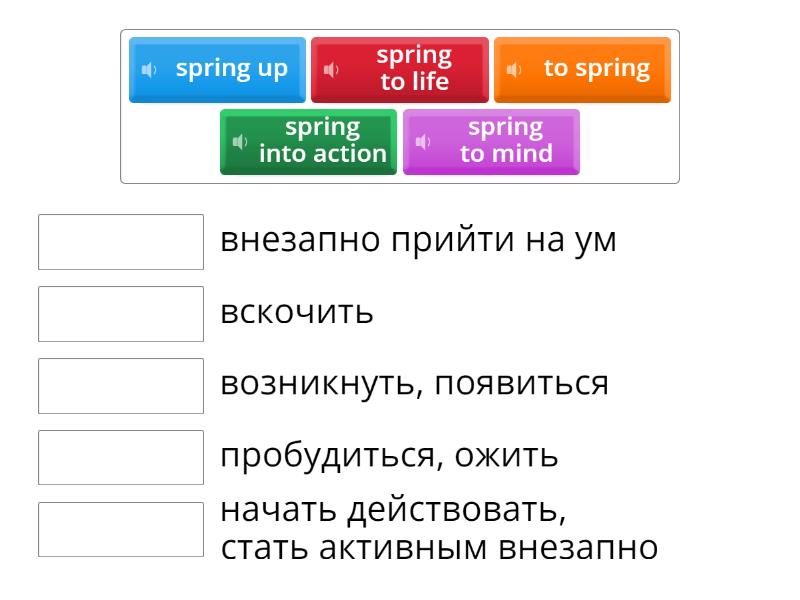Click the word bank panel at top
Screen dimensions: 800x600
400,105
